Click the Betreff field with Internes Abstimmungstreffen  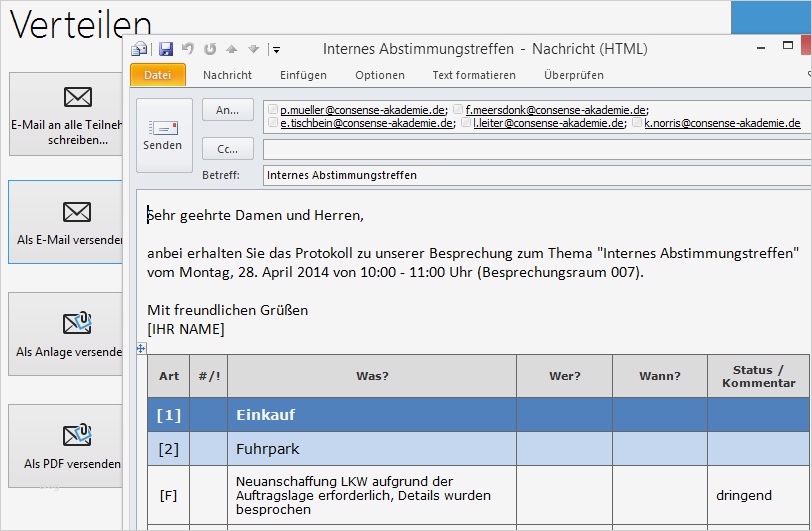(536, 175)
